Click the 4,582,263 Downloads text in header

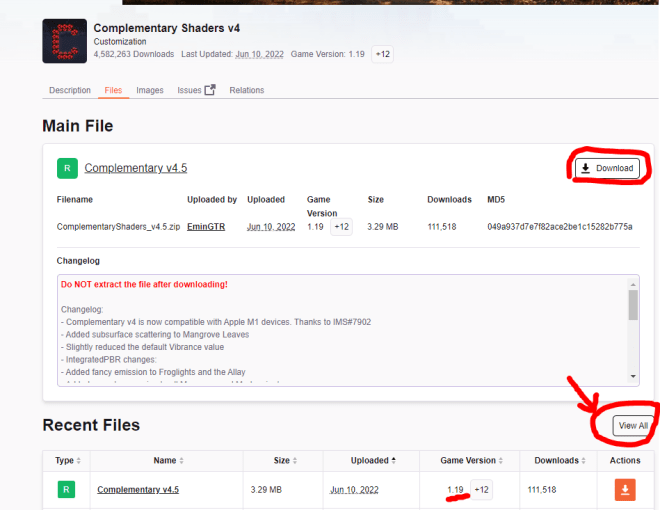click(x=134, y=54)
